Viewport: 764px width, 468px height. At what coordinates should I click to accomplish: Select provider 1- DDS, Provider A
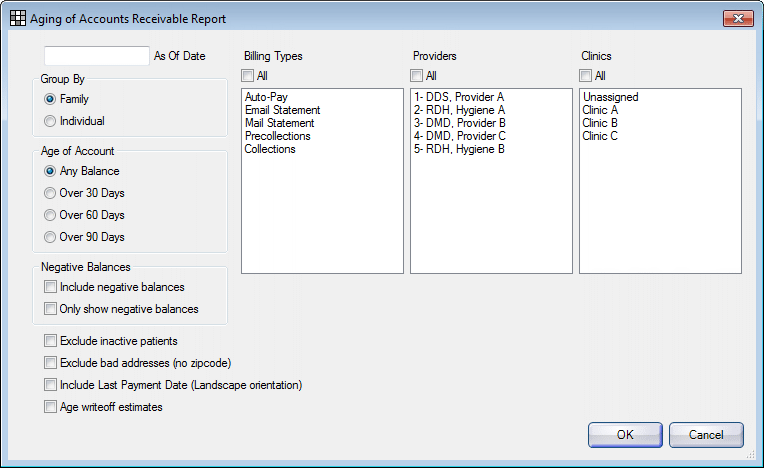(x=491, y=97)
